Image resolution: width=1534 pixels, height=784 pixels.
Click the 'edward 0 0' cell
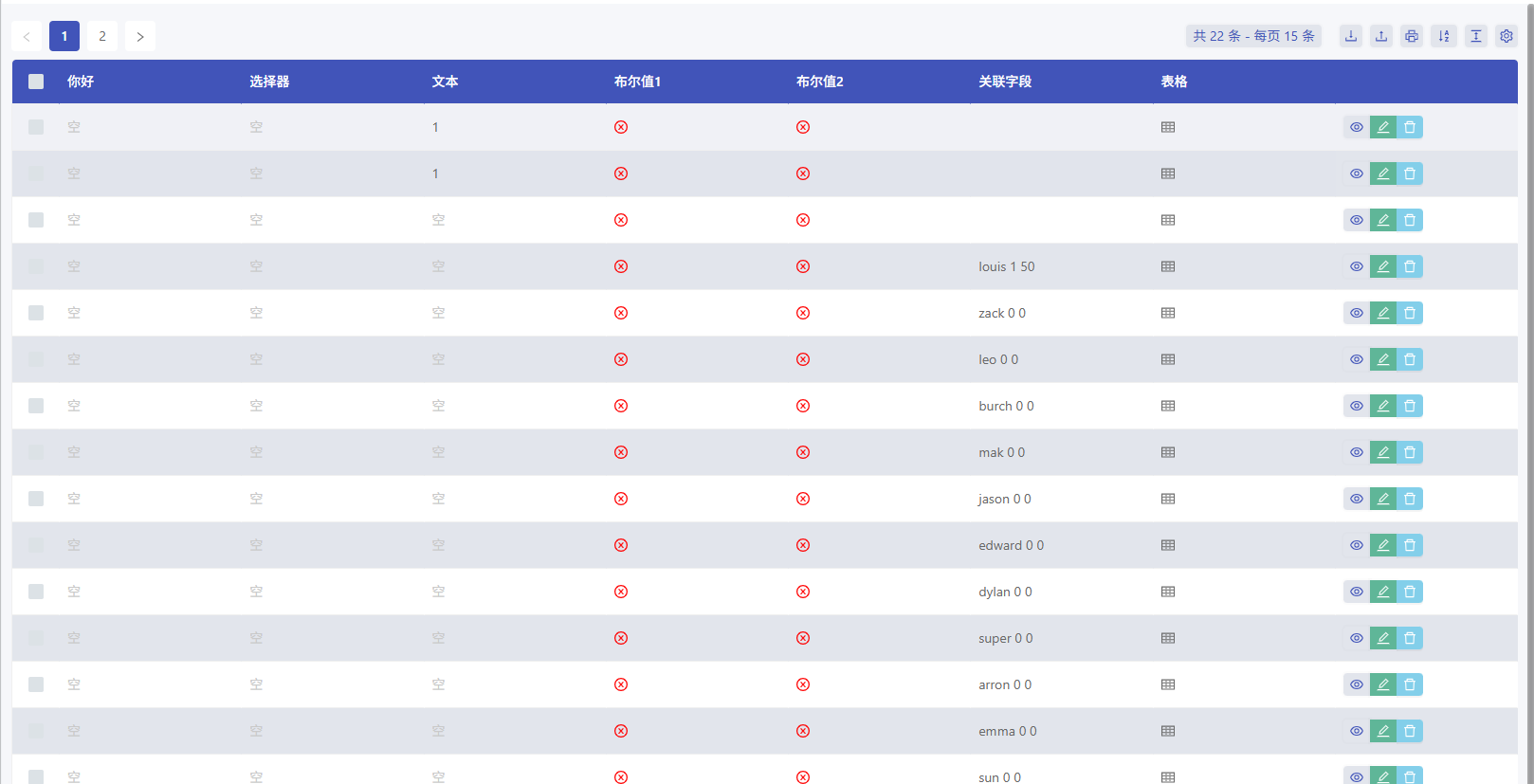tap(1011, 545)
